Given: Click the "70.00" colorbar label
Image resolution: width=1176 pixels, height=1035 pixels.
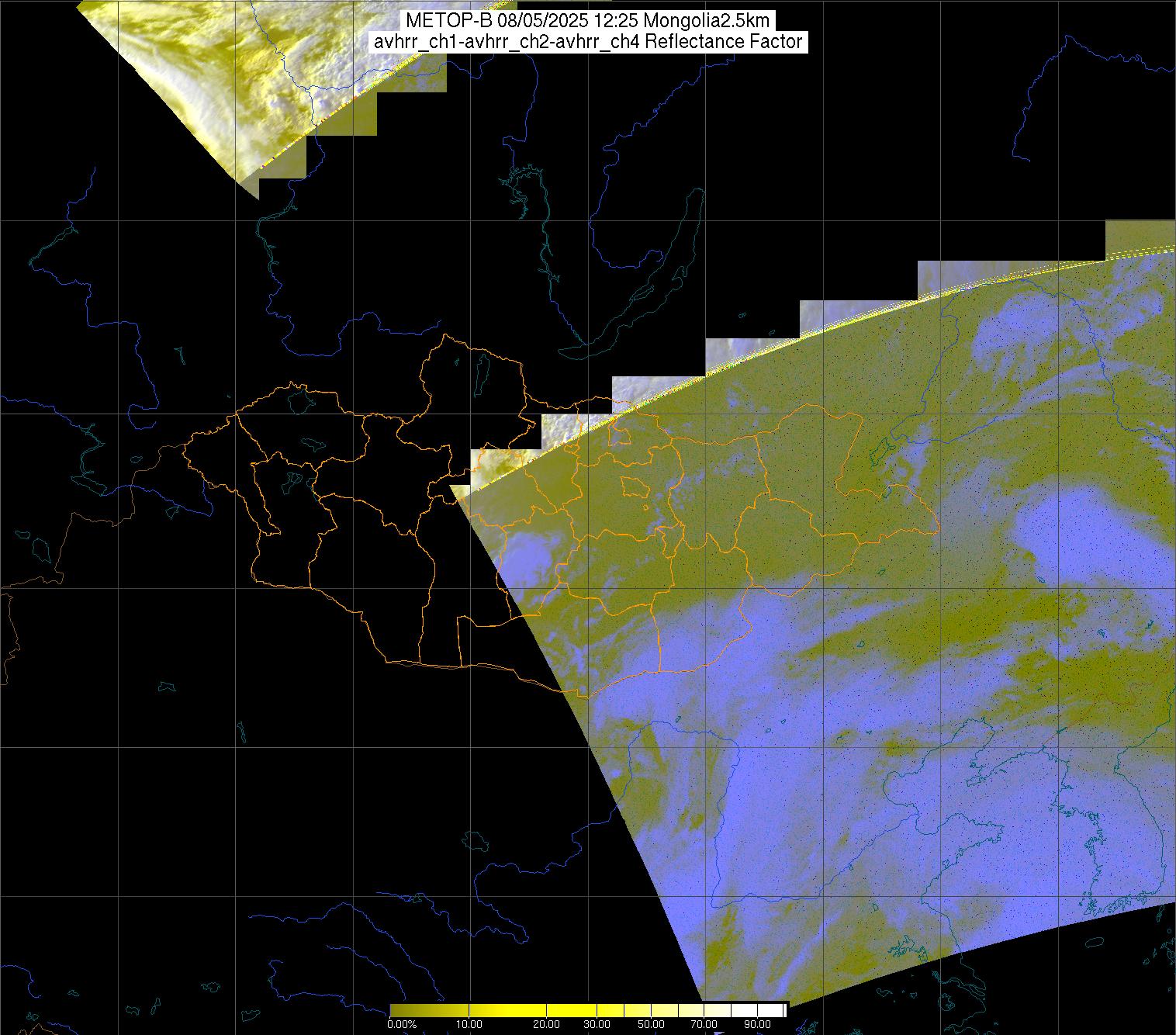Looking at the screenshot, I should pos(704,1024).
